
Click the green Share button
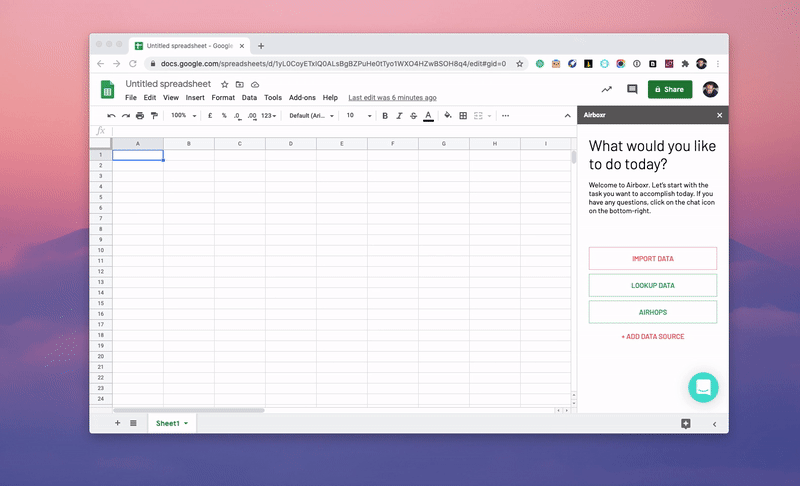(x=670, y=89)
